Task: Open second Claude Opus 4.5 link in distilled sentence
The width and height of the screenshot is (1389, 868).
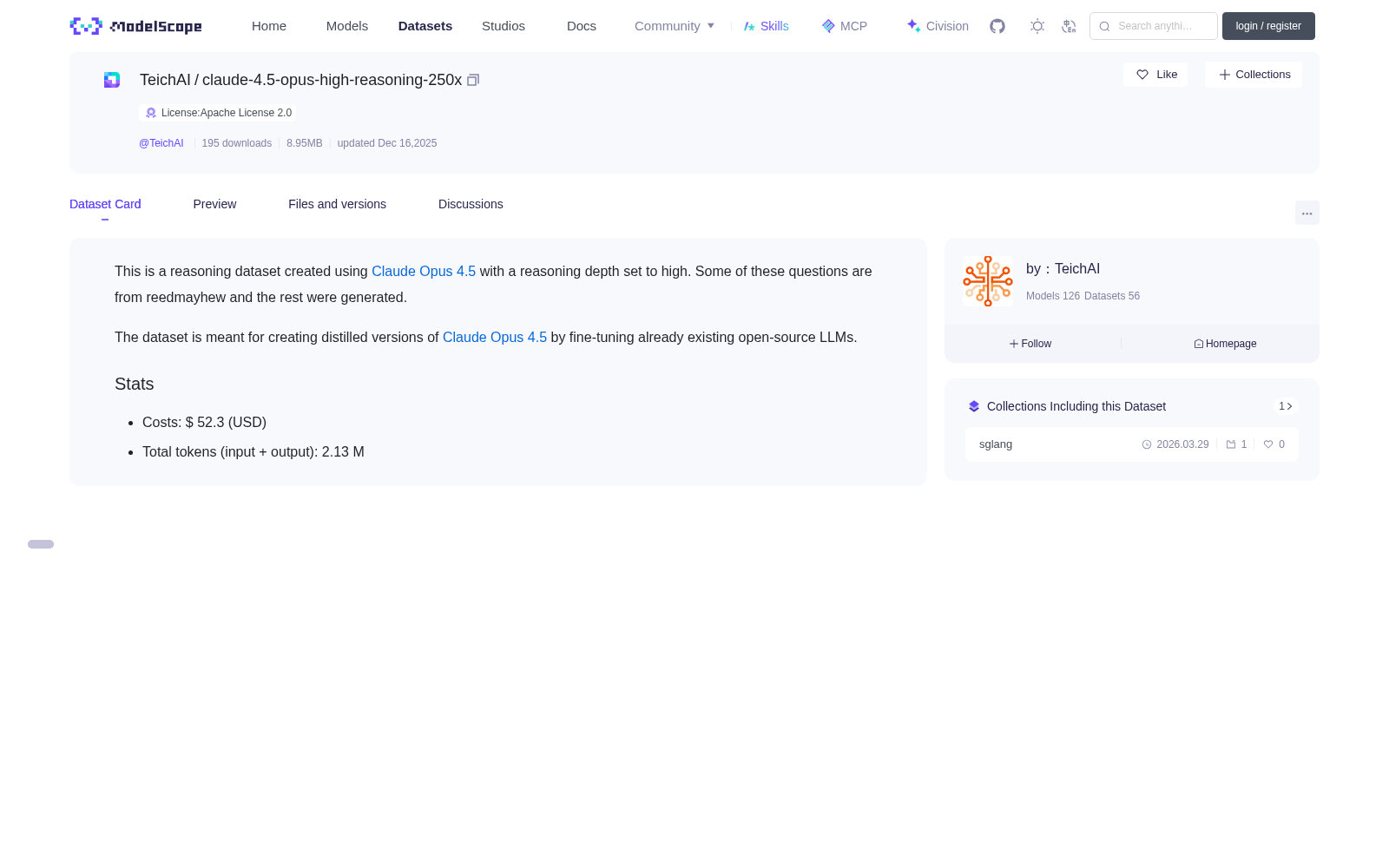Action: click(x=495, y=338)
